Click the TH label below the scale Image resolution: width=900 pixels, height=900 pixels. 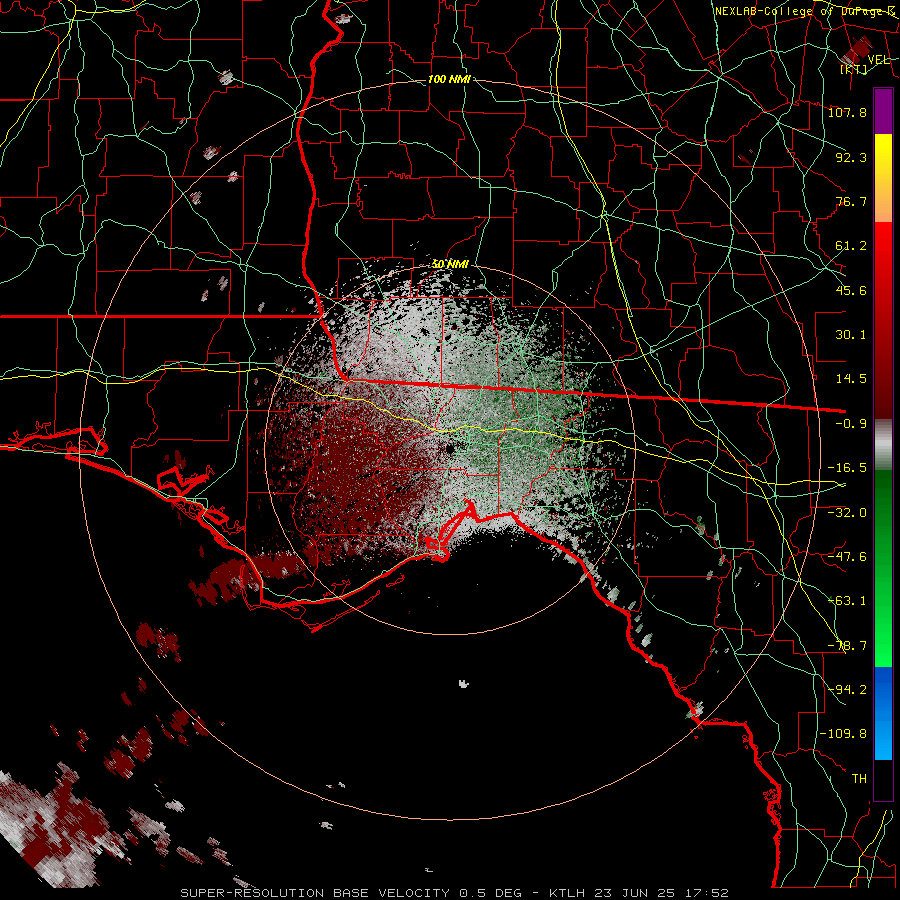click(x=859, y=778)
